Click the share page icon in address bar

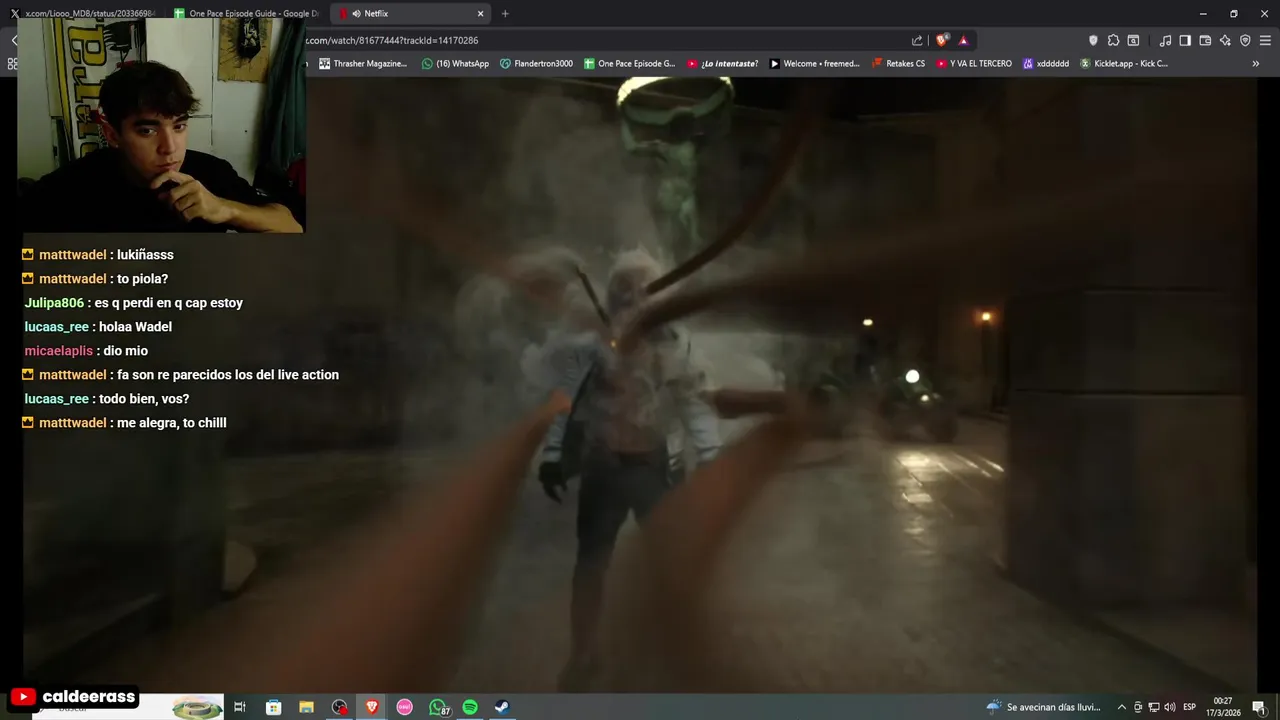pyautogui.click(x=917, y=41)
